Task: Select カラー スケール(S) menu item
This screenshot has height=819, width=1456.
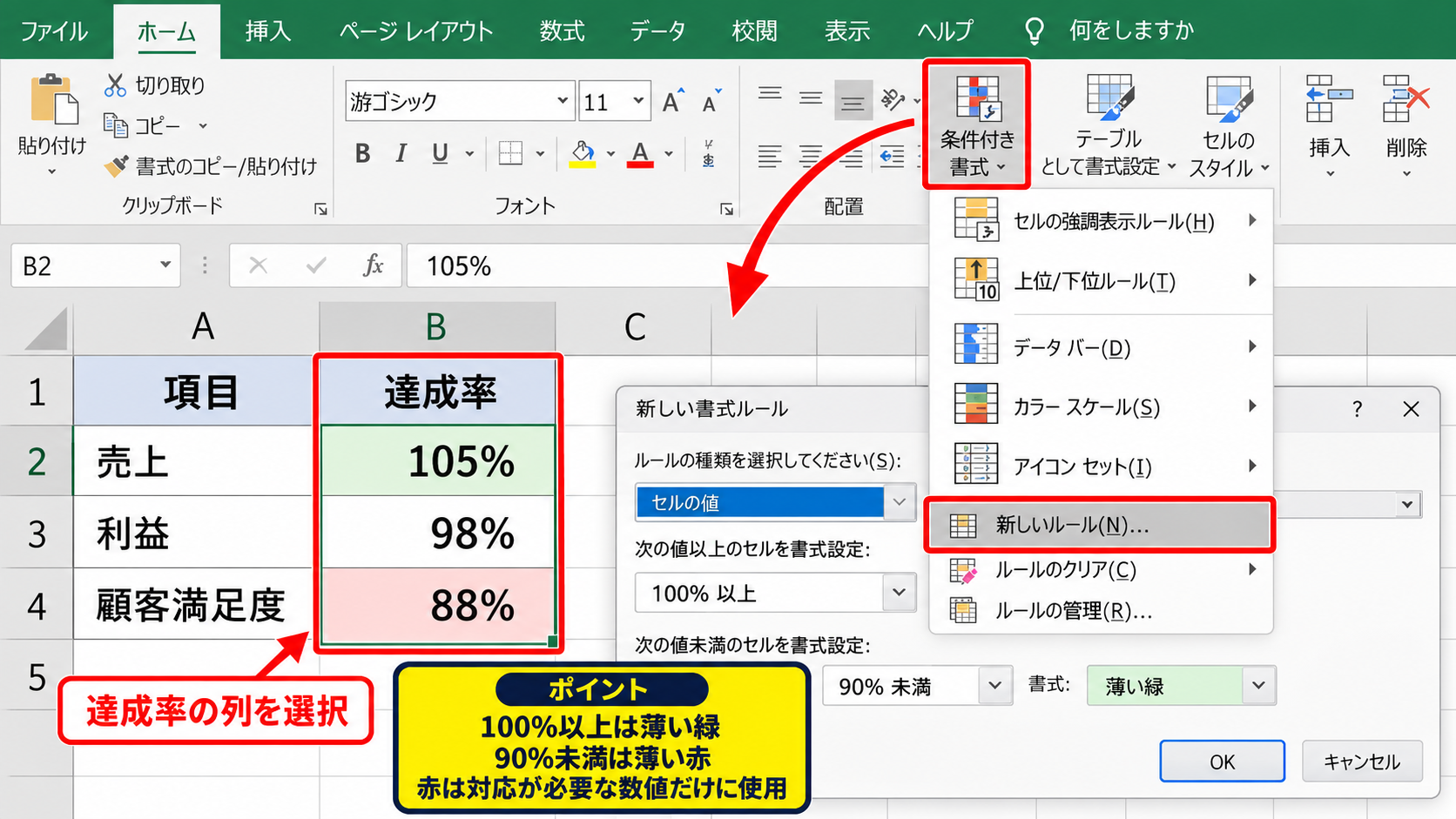Action: coord(1102,406)
